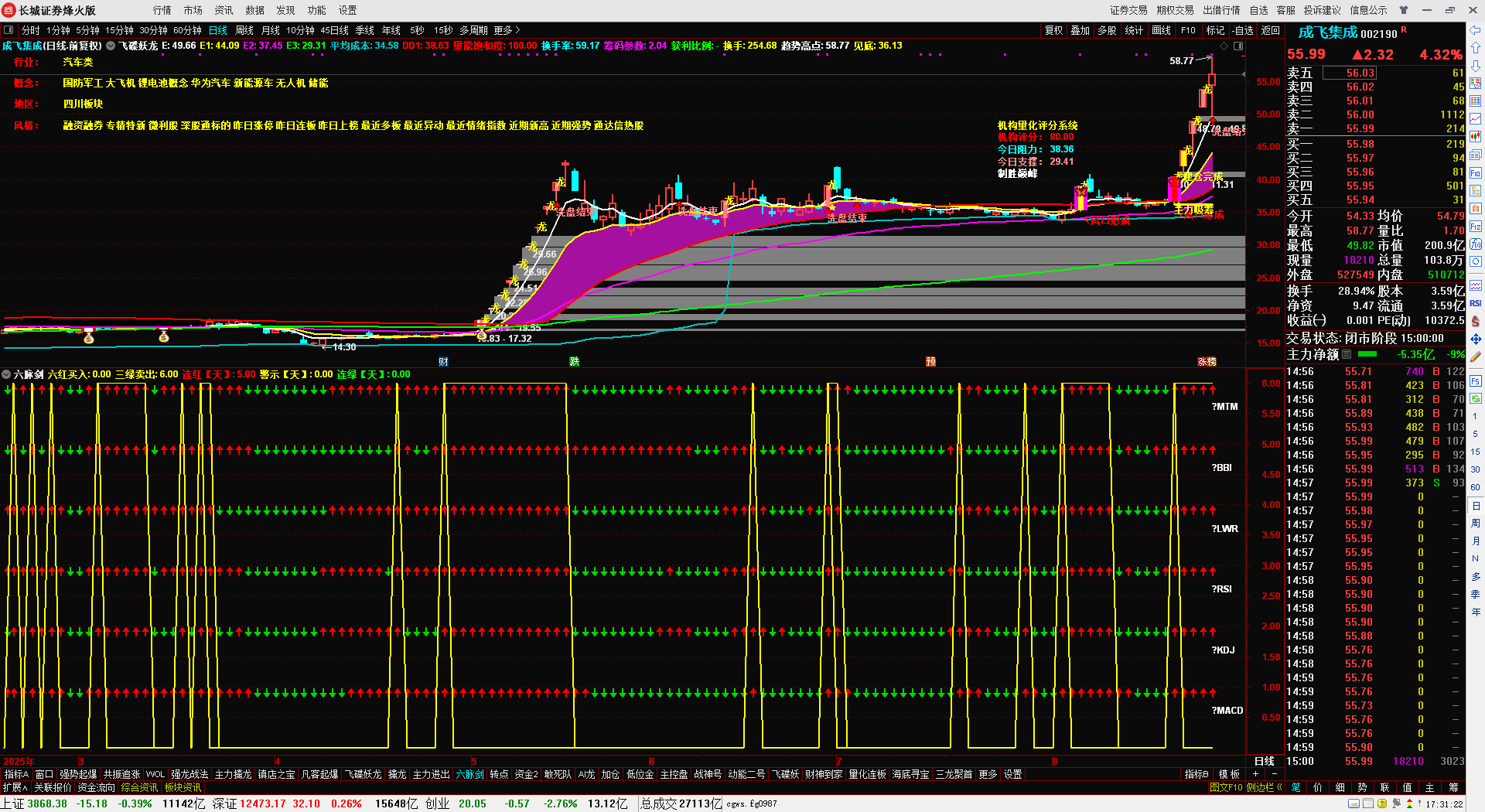Image resolution: width=1485 pixels, height=812 pixels.
Task: Open the 多股 dropdown
Action: click(1107, 30)
